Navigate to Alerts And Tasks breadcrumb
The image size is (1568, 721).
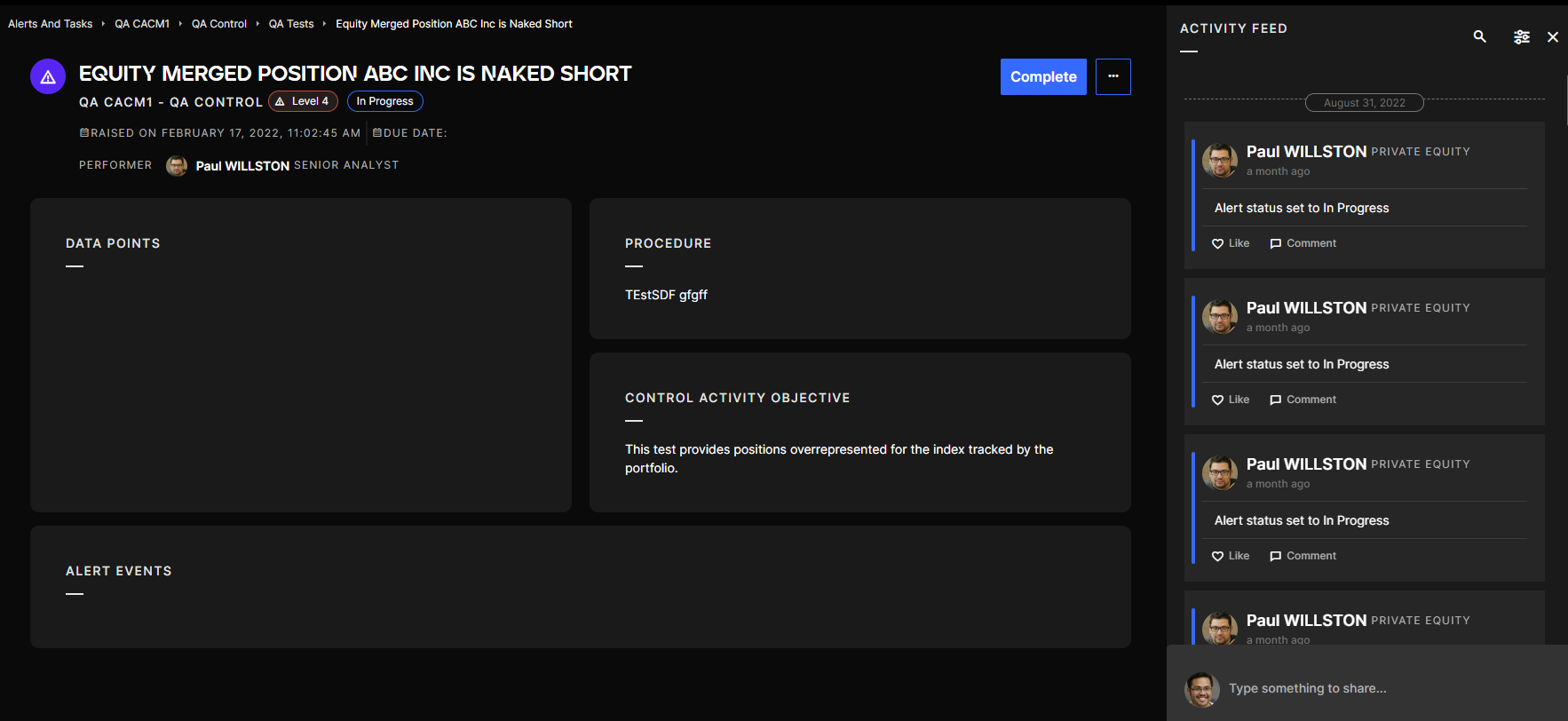[x=51, y=24]
